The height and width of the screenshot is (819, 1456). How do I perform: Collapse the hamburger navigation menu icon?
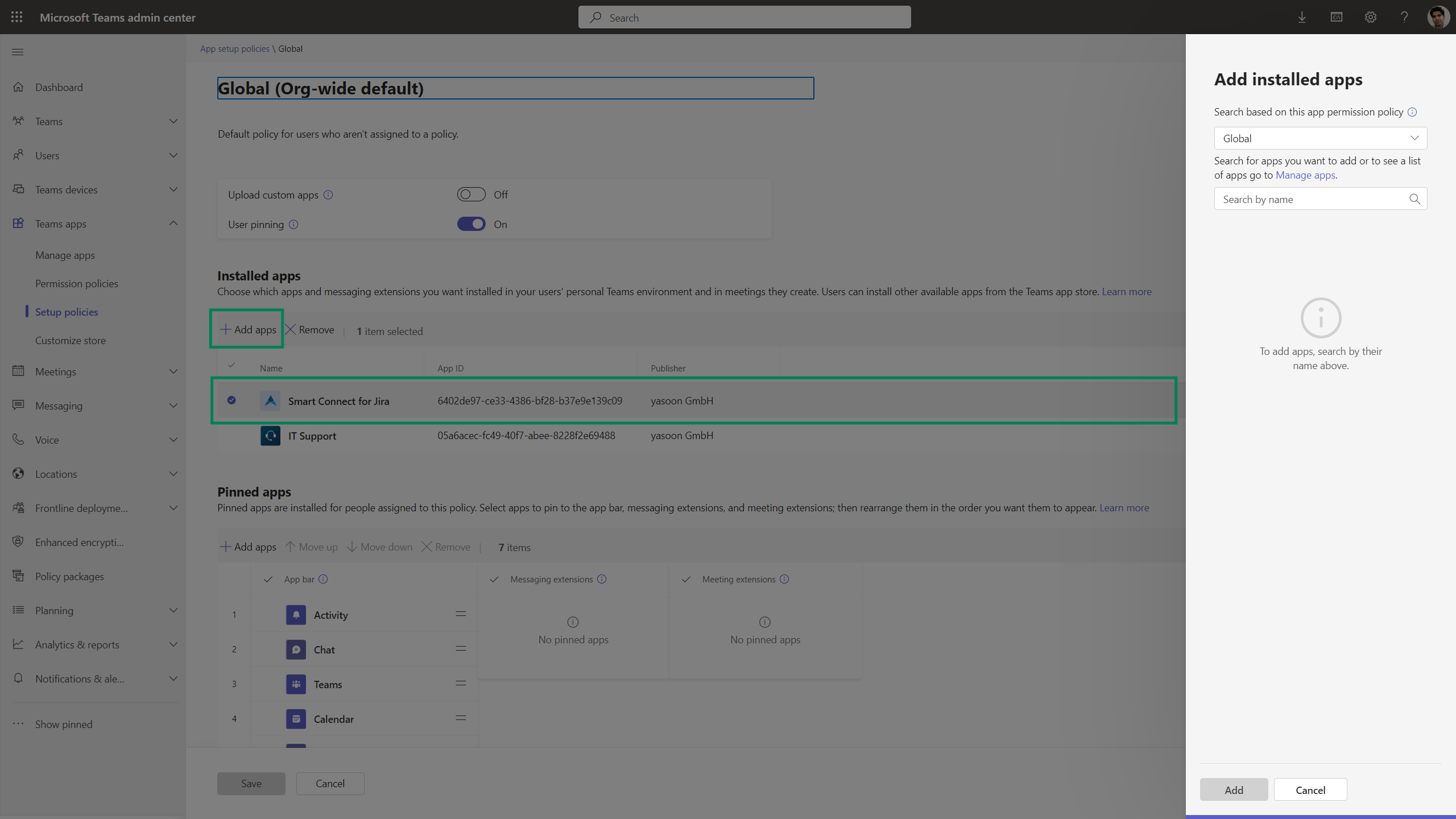18,52
